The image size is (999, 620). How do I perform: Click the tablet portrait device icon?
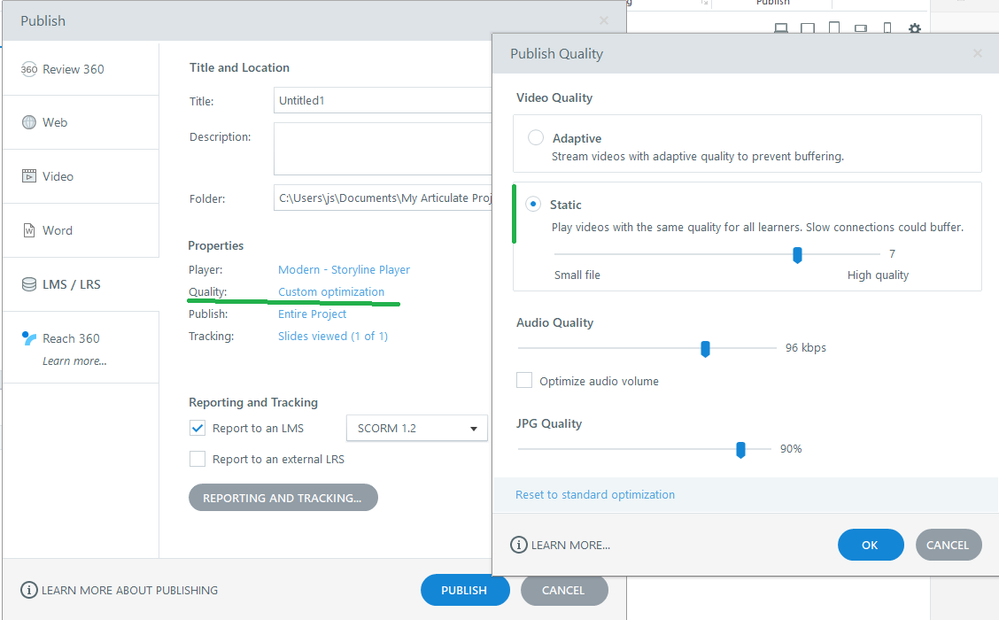[835, 27]
